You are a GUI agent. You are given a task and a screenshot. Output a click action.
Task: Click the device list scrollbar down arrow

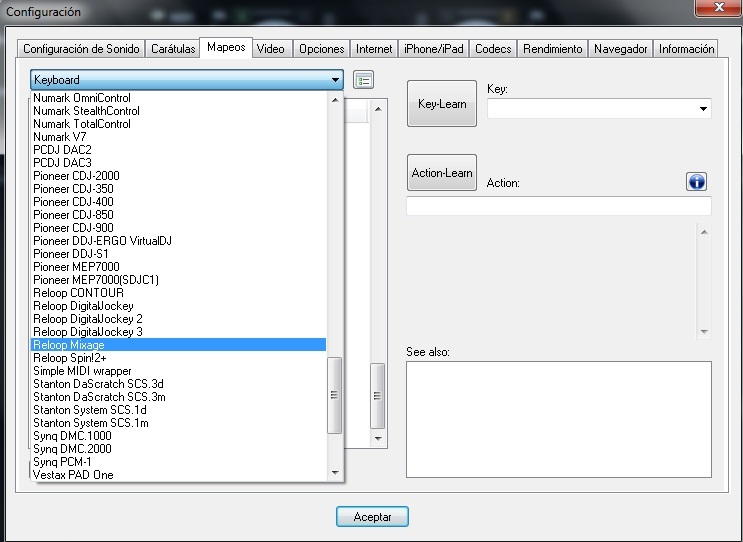pos(335,474)
